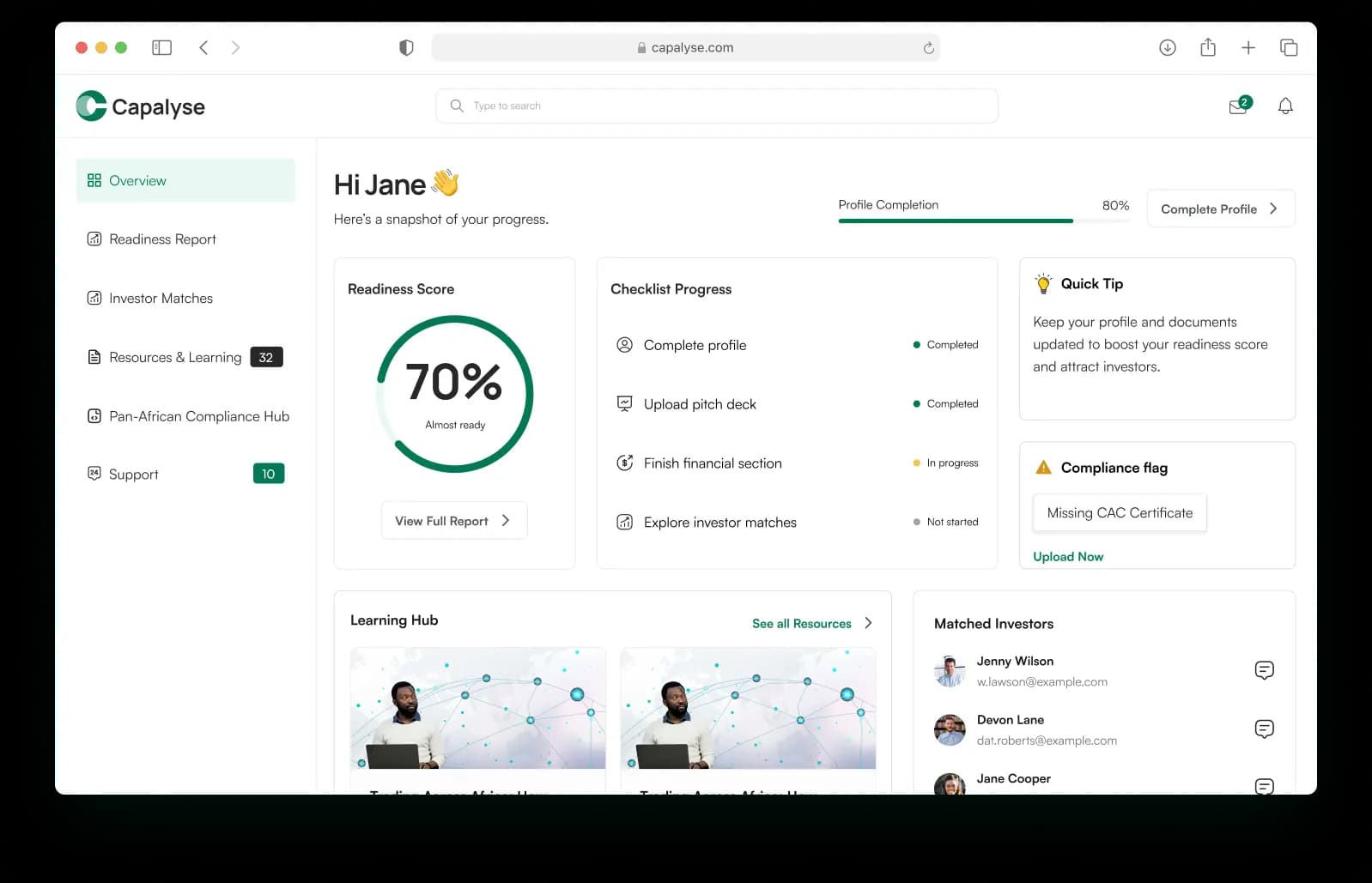Click the Compliance flag warning icon
1372x883 pixels.
pos(1043,468)
